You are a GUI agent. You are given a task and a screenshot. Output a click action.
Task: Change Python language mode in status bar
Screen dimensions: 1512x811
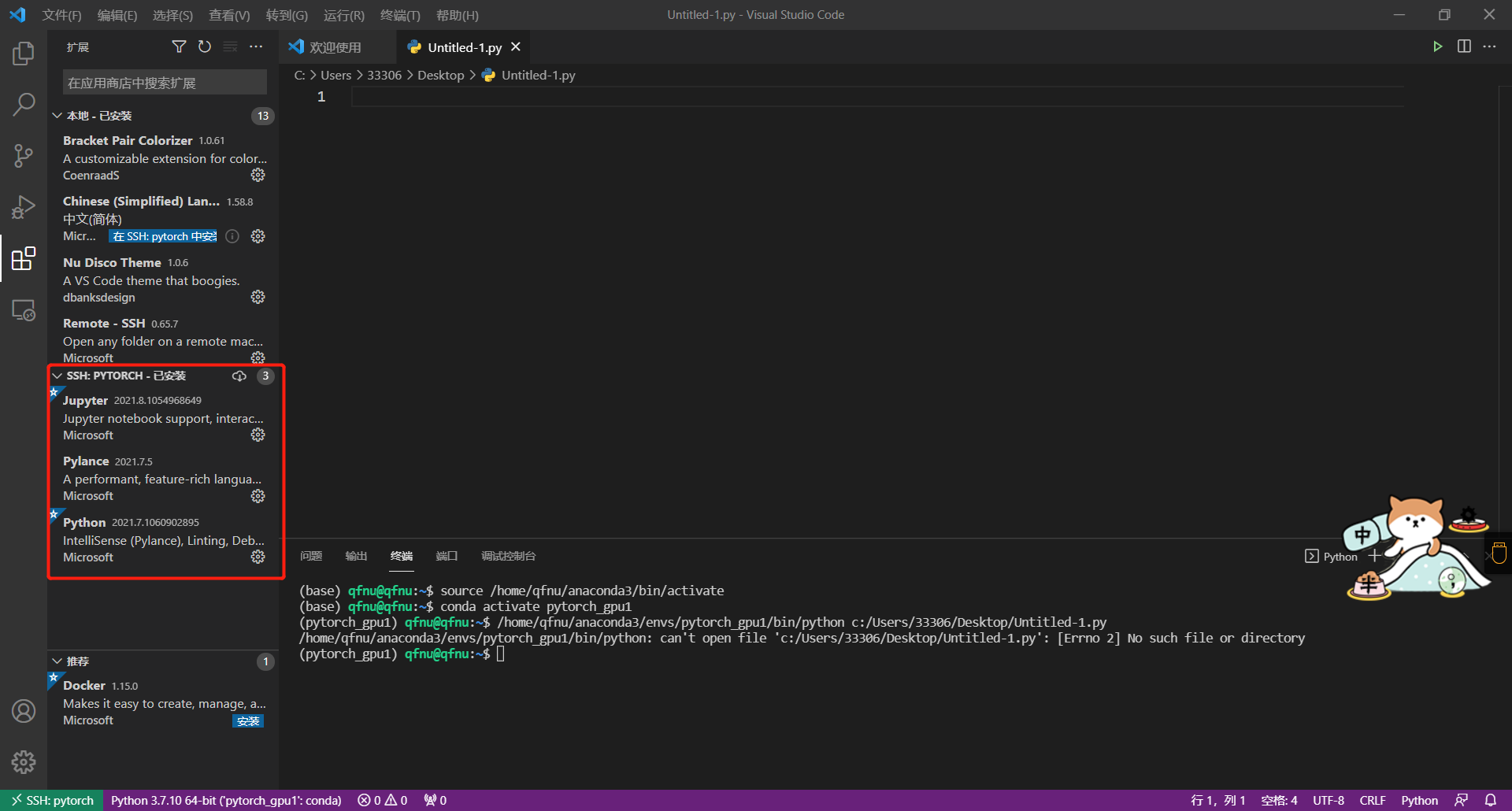[1419, 800]
